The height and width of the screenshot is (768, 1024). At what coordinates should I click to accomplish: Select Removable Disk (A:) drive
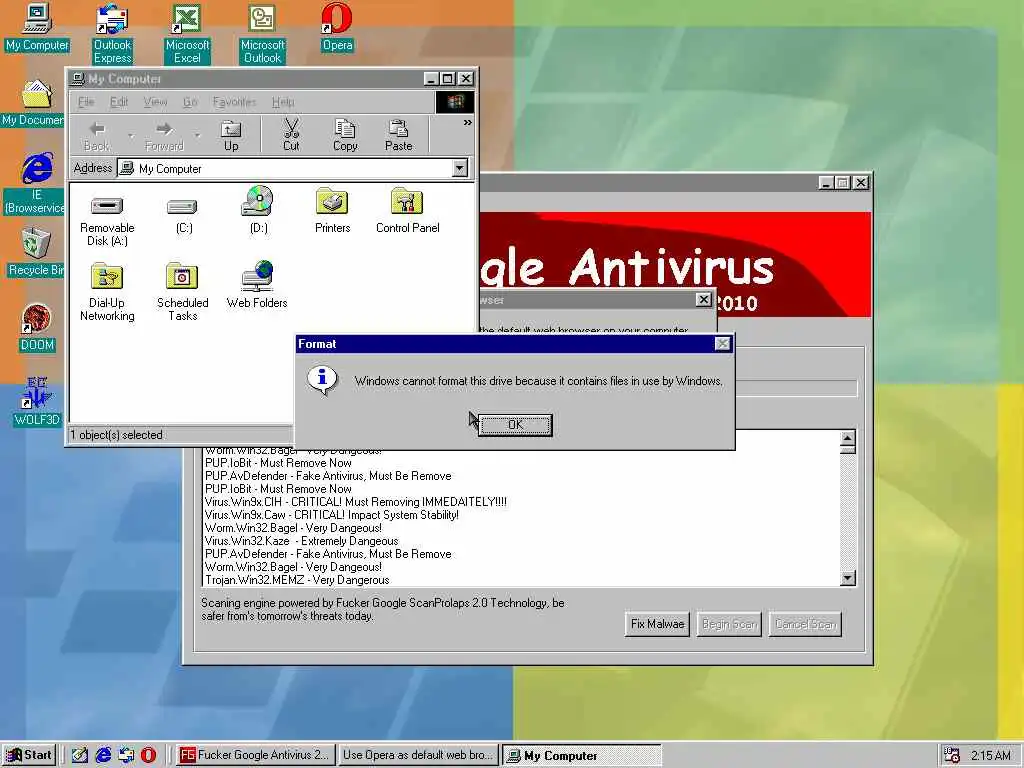[x=107, y=221]
